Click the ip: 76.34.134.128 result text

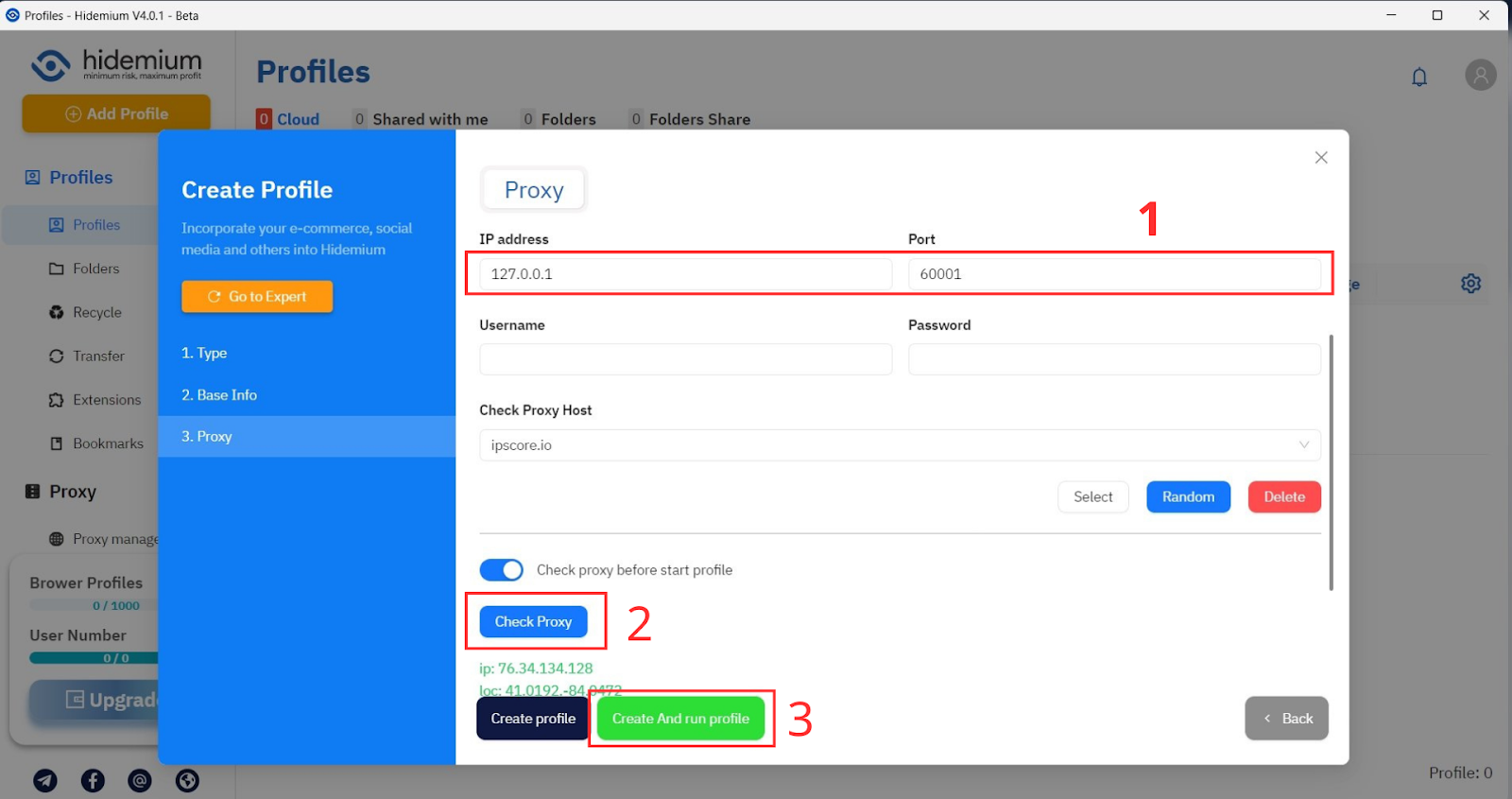(x=536, y=669)
